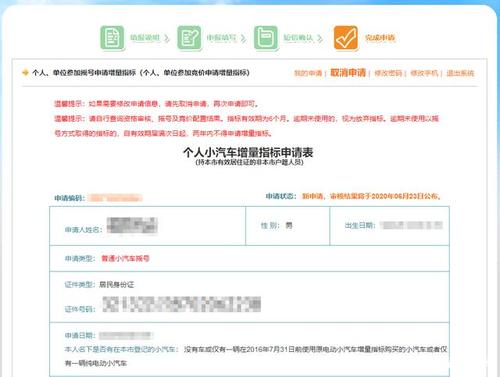Click the '证件号码' label
This screenshot has height=377, width=500.
pyautogui.click(x=80, y=309)
